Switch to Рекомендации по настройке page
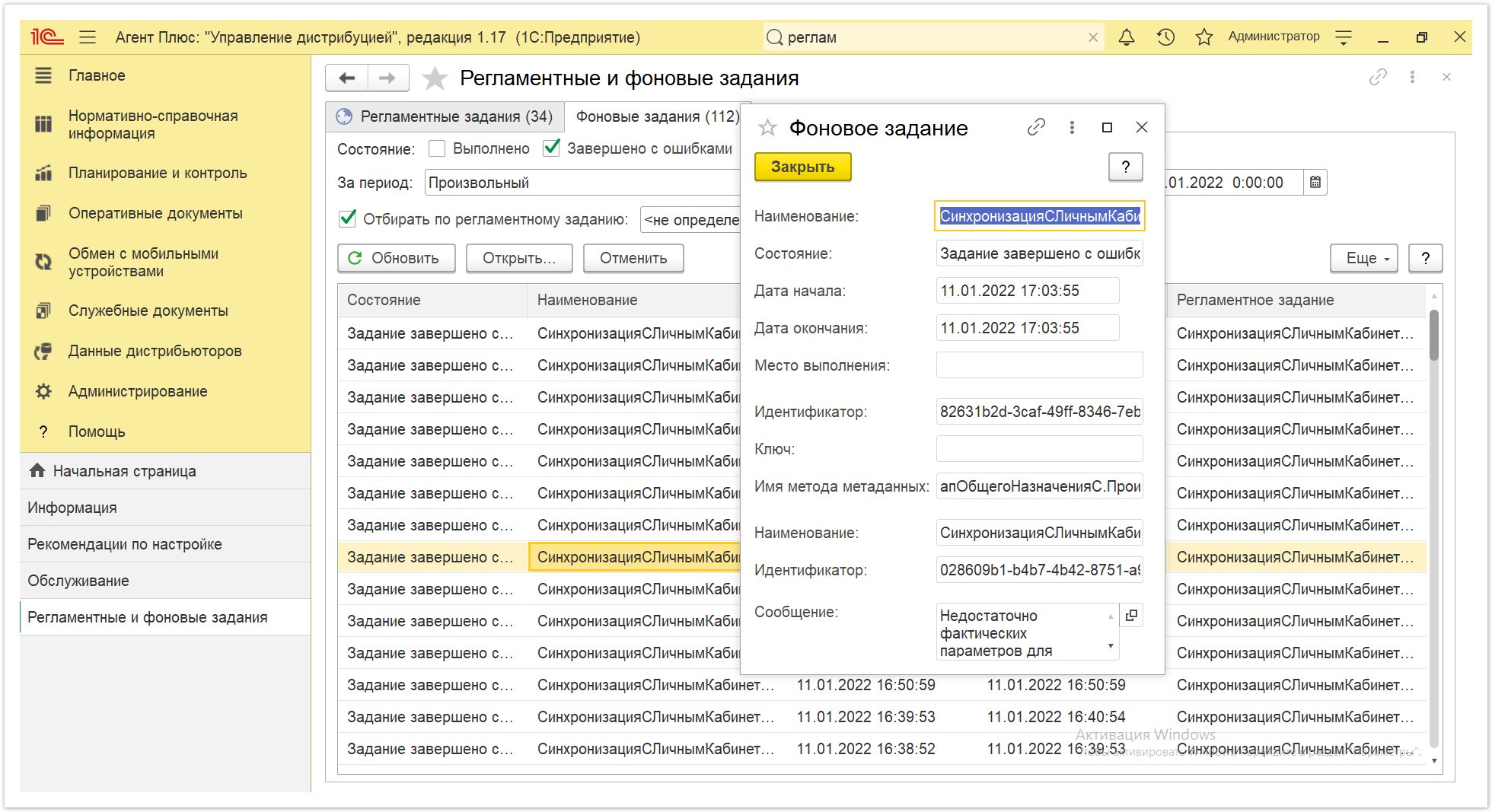The image size is (1492, 812). 165,544
